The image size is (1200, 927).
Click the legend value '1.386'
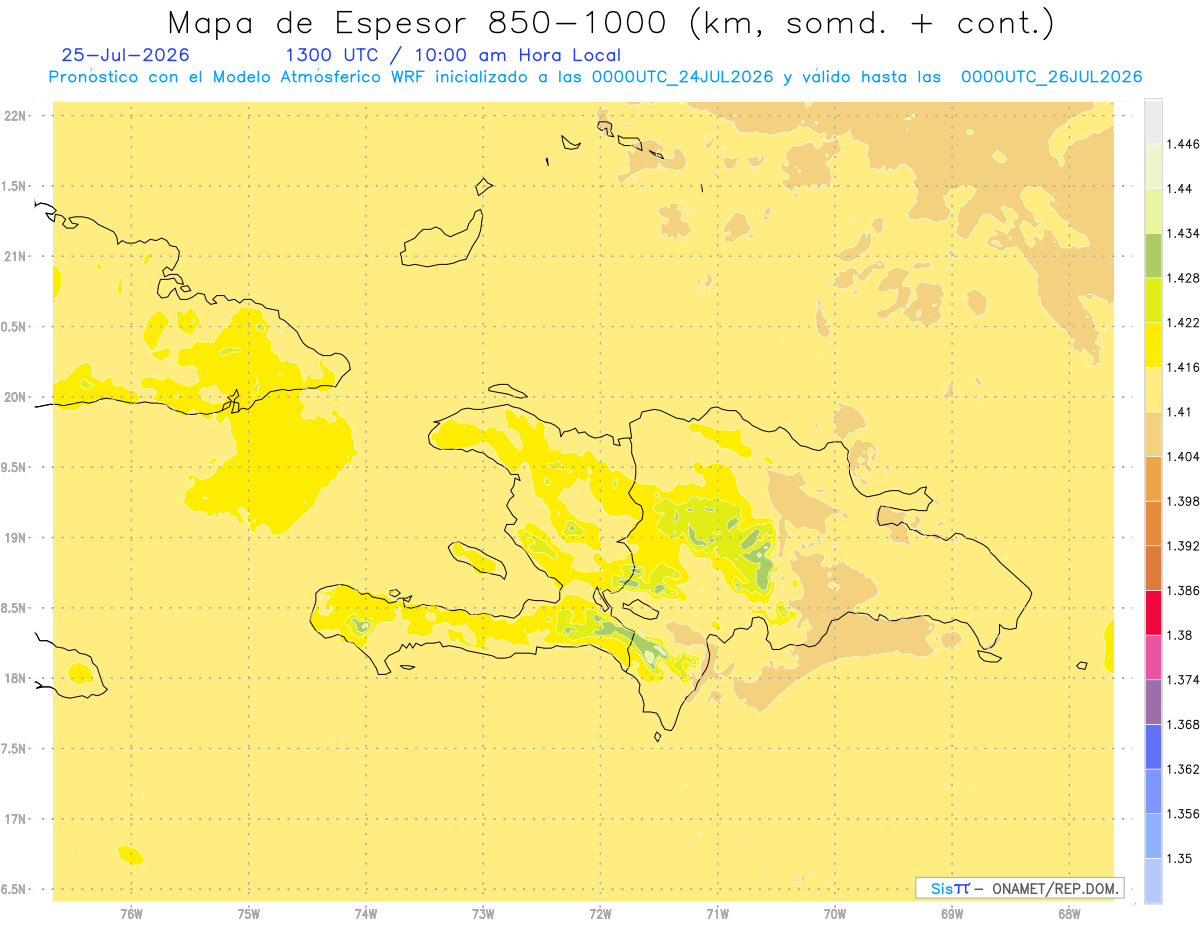pyautogui.click(x=1183, y=591)
